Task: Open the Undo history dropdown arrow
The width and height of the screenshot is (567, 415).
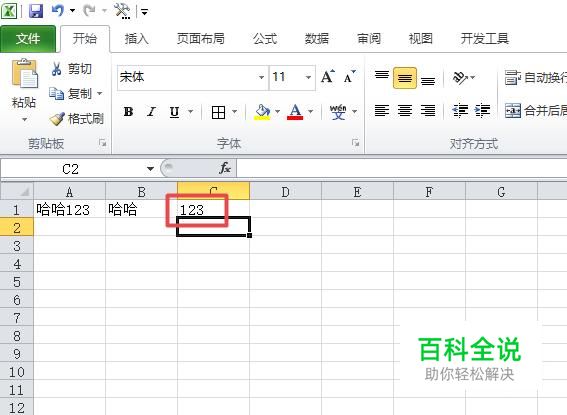Action: [72, 11]
